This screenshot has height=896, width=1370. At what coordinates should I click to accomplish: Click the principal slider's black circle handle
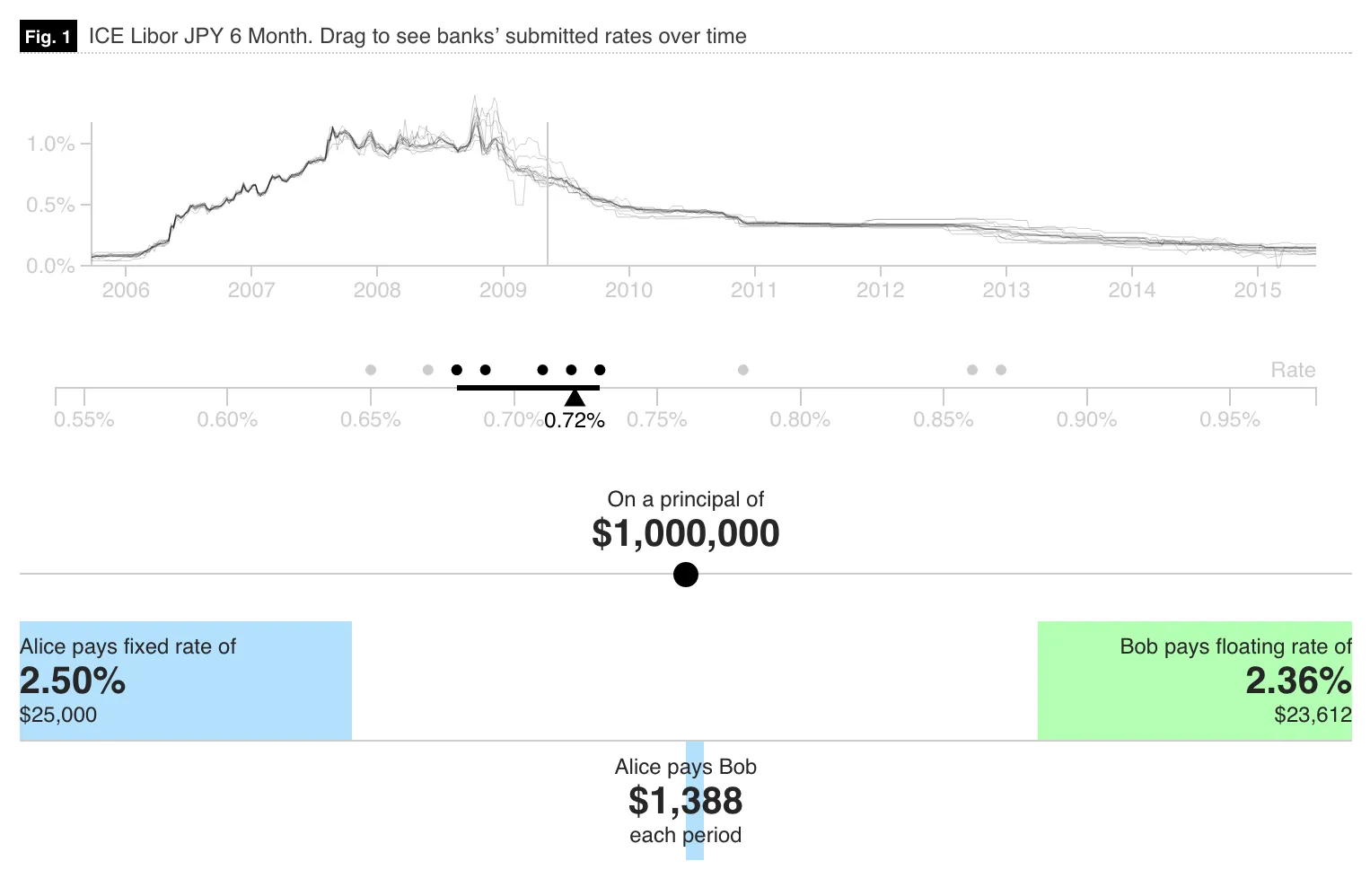tap(686, 575)
